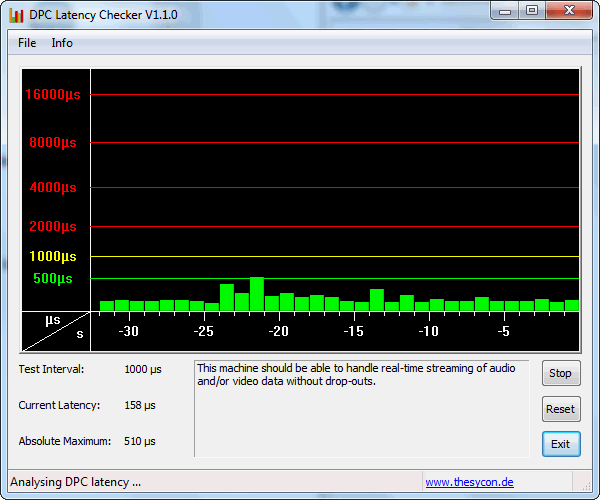This screenshot has width=600, height=500.
Task: Click the 16000µs axis label
Action: (x=53, y=94)
